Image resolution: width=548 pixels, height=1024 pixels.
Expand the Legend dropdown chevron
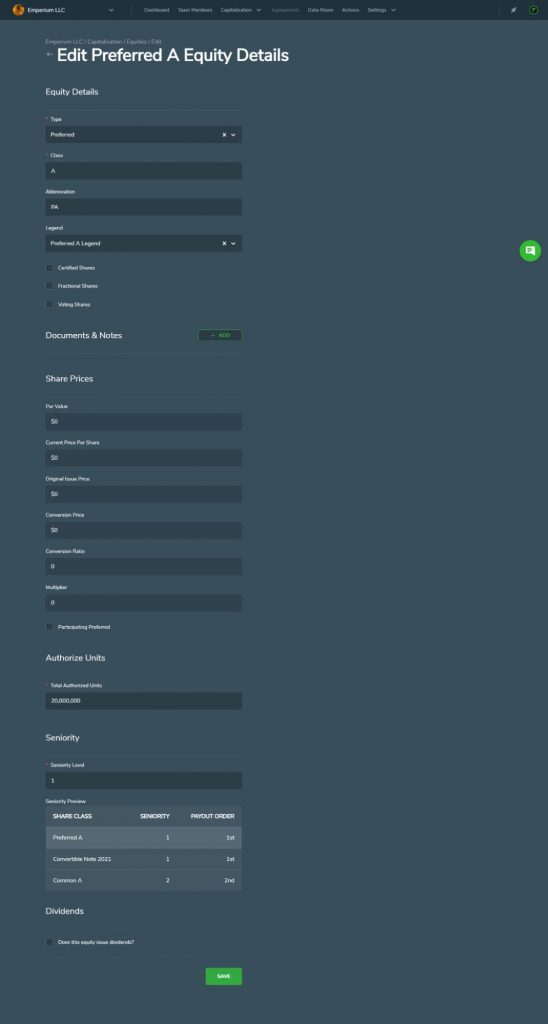(x=233, y=243)
